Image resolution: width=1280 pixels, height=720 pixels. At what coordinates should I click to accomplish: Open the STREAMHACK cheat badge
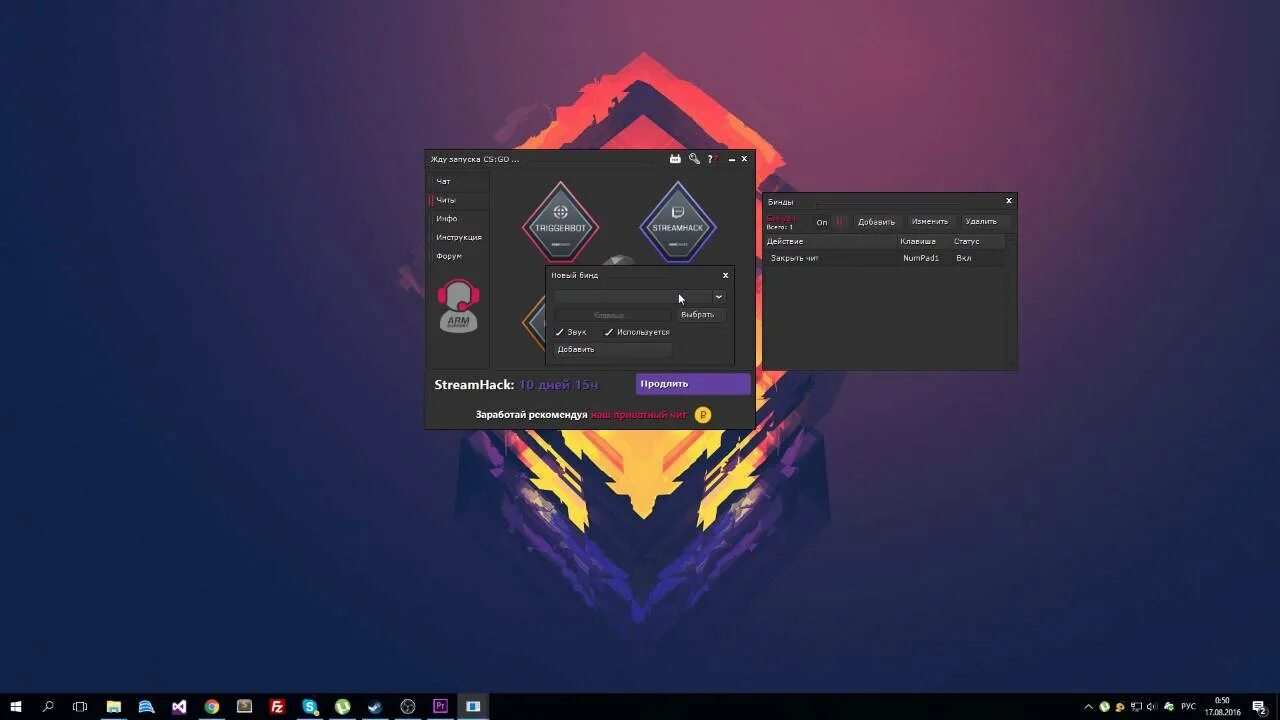click(678, 223)
